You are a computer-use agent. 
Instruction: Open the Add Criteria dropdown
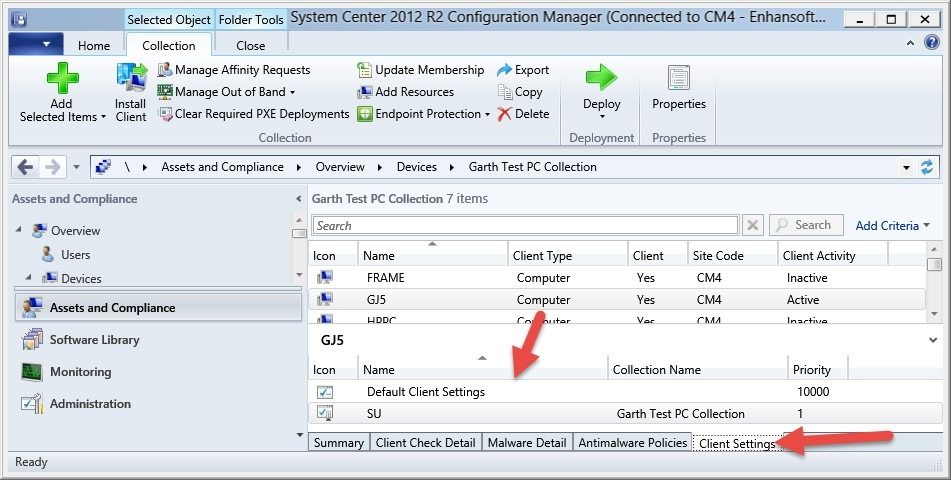point(892,226)
